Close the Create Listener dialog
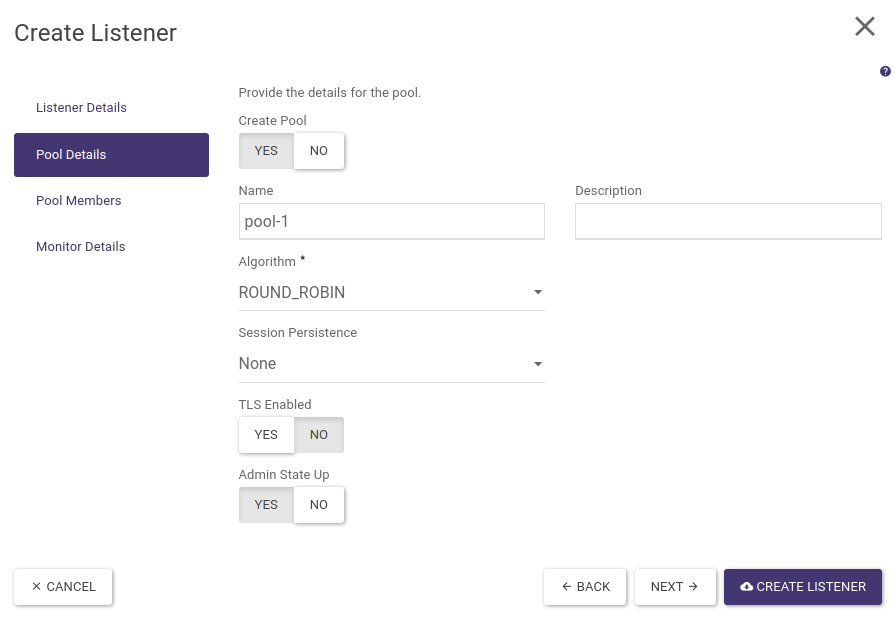Screen dimensions: 894x619 point(864,27)
